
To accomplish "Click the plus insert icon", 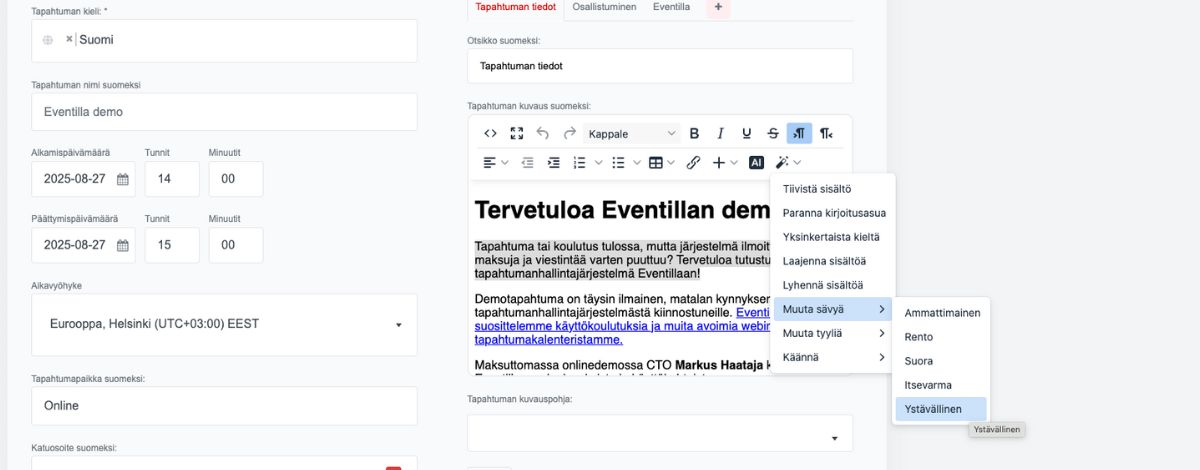I will (718, 162).
